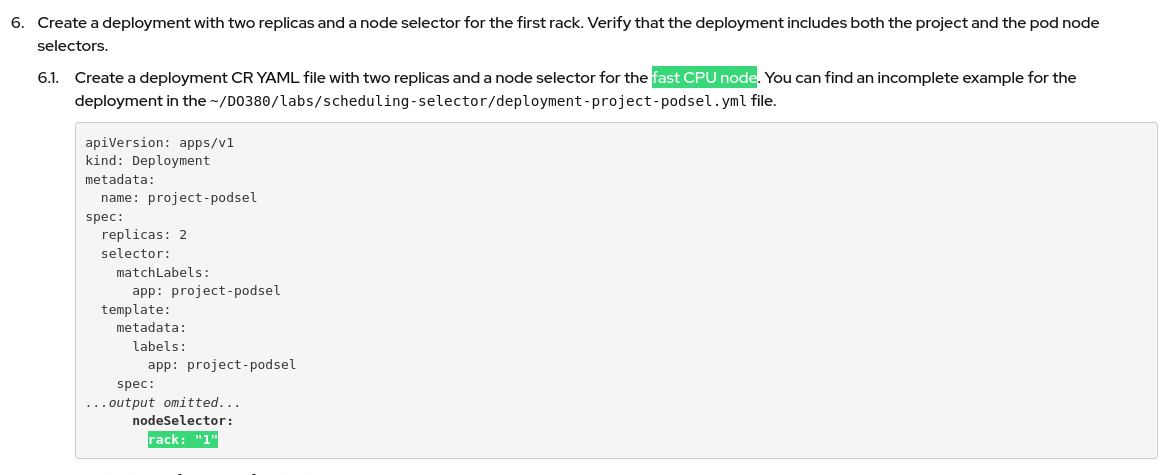Click the apiVersion: apps/v1 line
This screenshot has width=1175, height=475.
coord(159,142)
